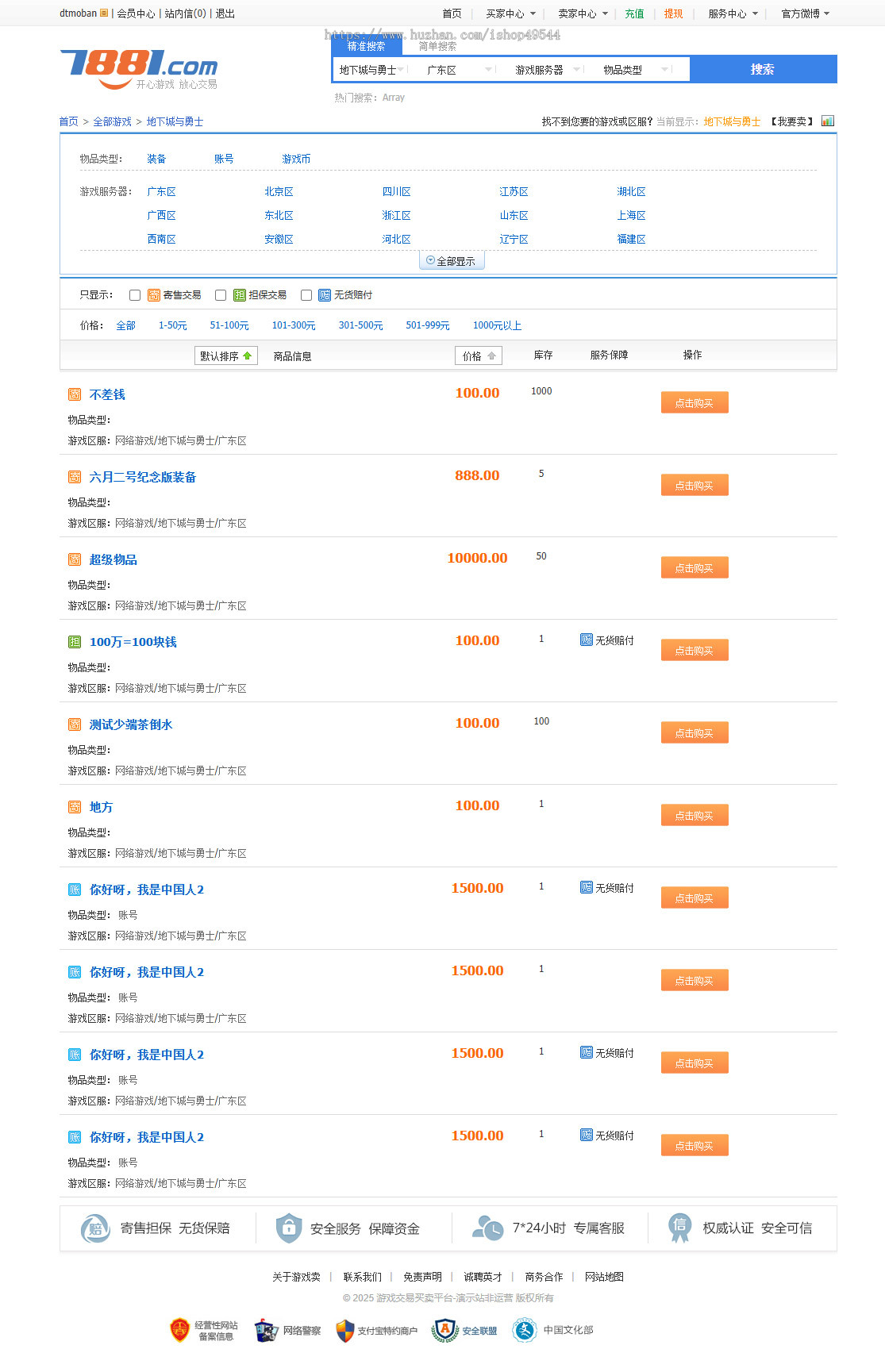Screen dimensions: 885x1372
Task: Click the 无货赔付 filter icon
Action: 325,295
